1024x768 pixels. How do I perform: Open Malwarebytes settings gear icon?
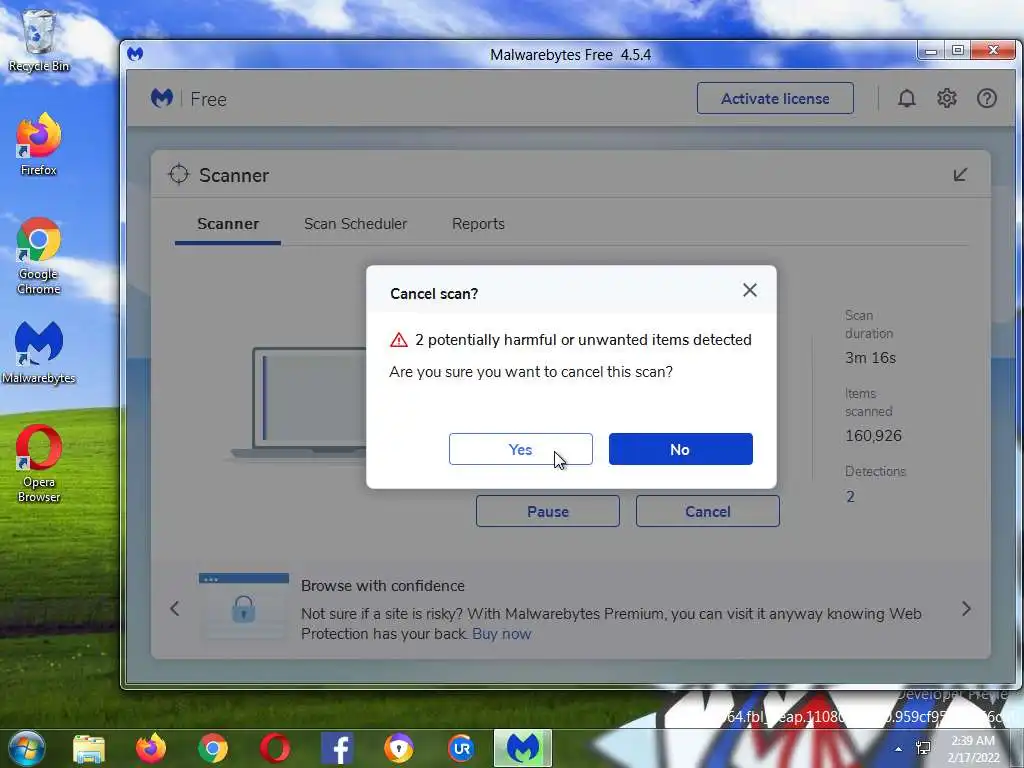coord(947,99)
